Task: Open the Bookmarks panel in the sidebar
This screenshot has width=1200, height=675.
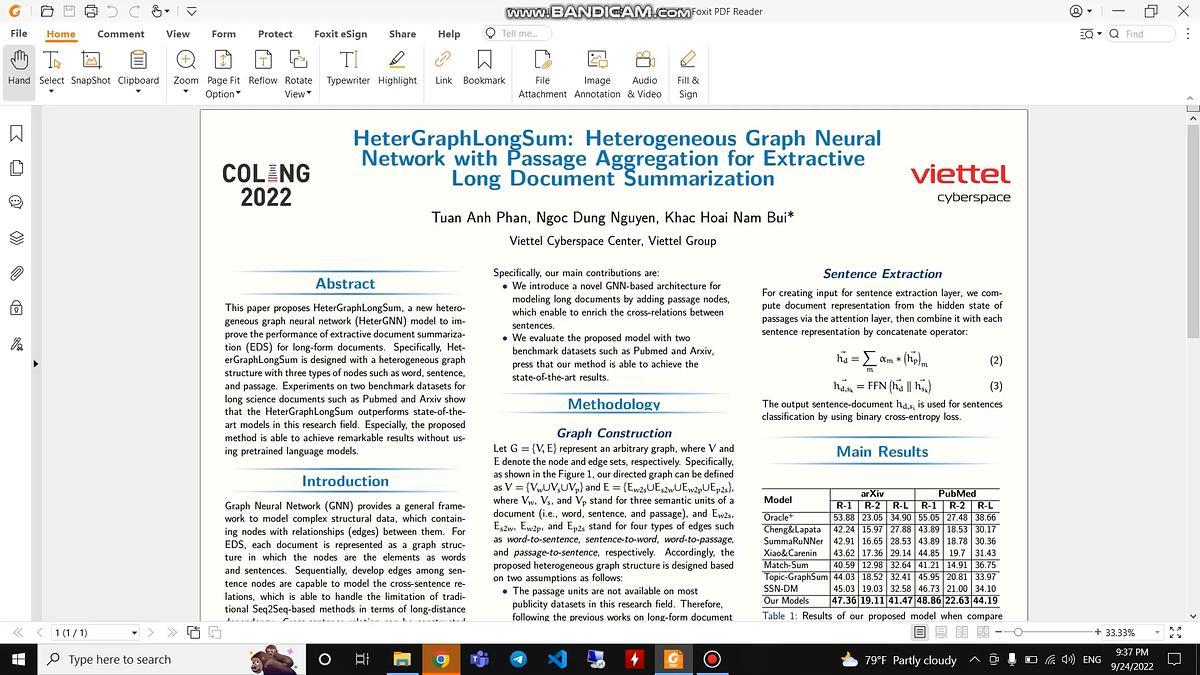Action: click(x=16, y=131)
